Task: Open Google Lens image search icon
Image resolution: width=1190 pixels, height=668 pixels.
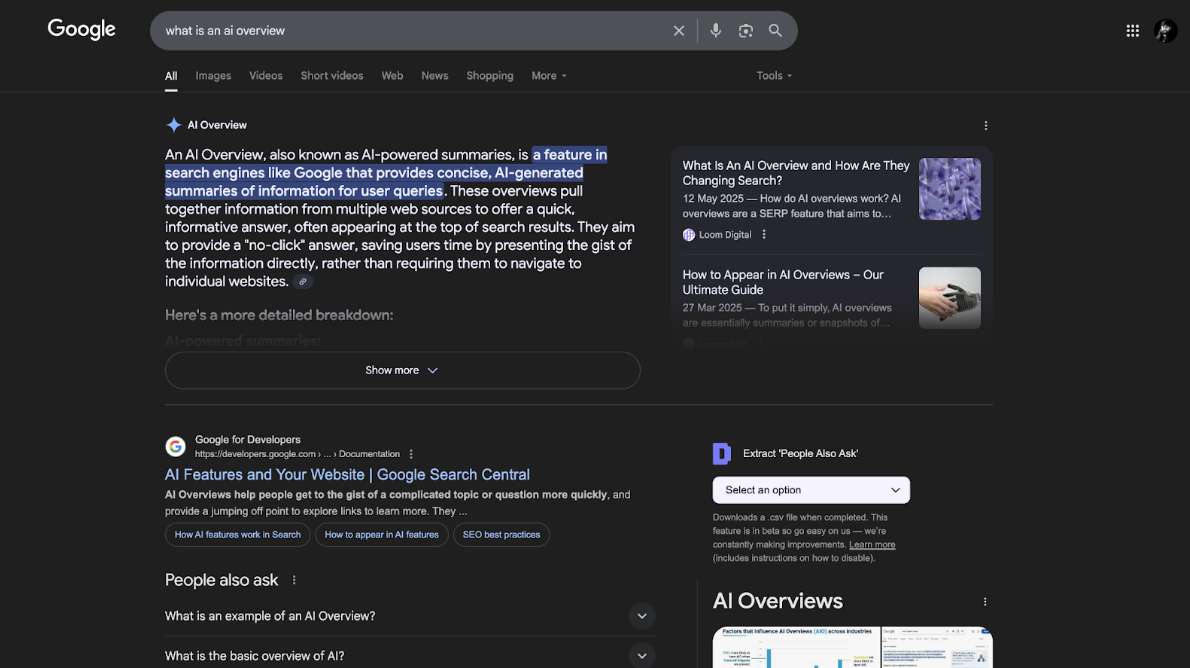Action: pos(745,30)
